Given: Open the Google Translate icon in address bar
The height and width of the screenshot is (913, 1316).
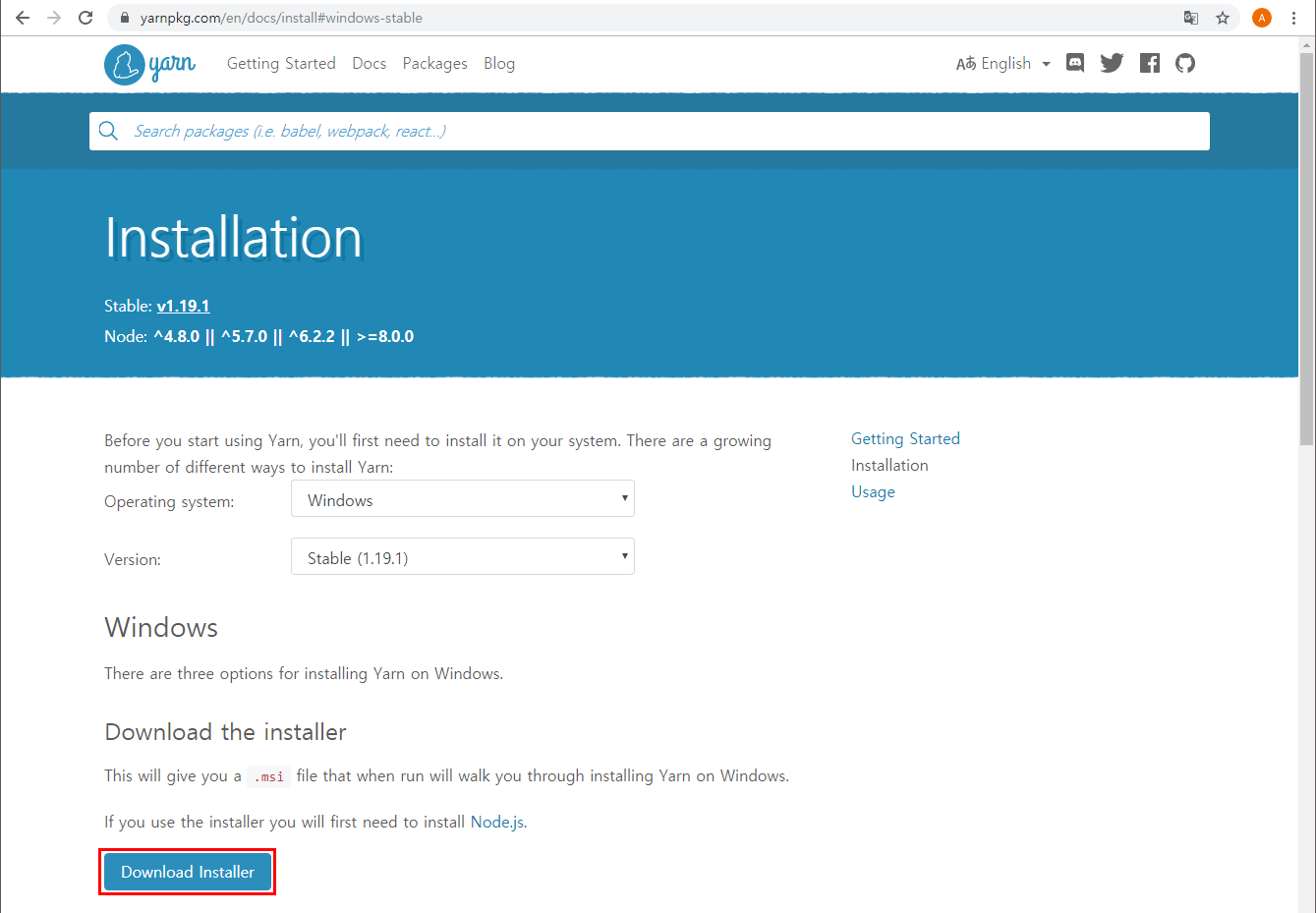Looking at the screenshot, I should (x=1191, y=18).
